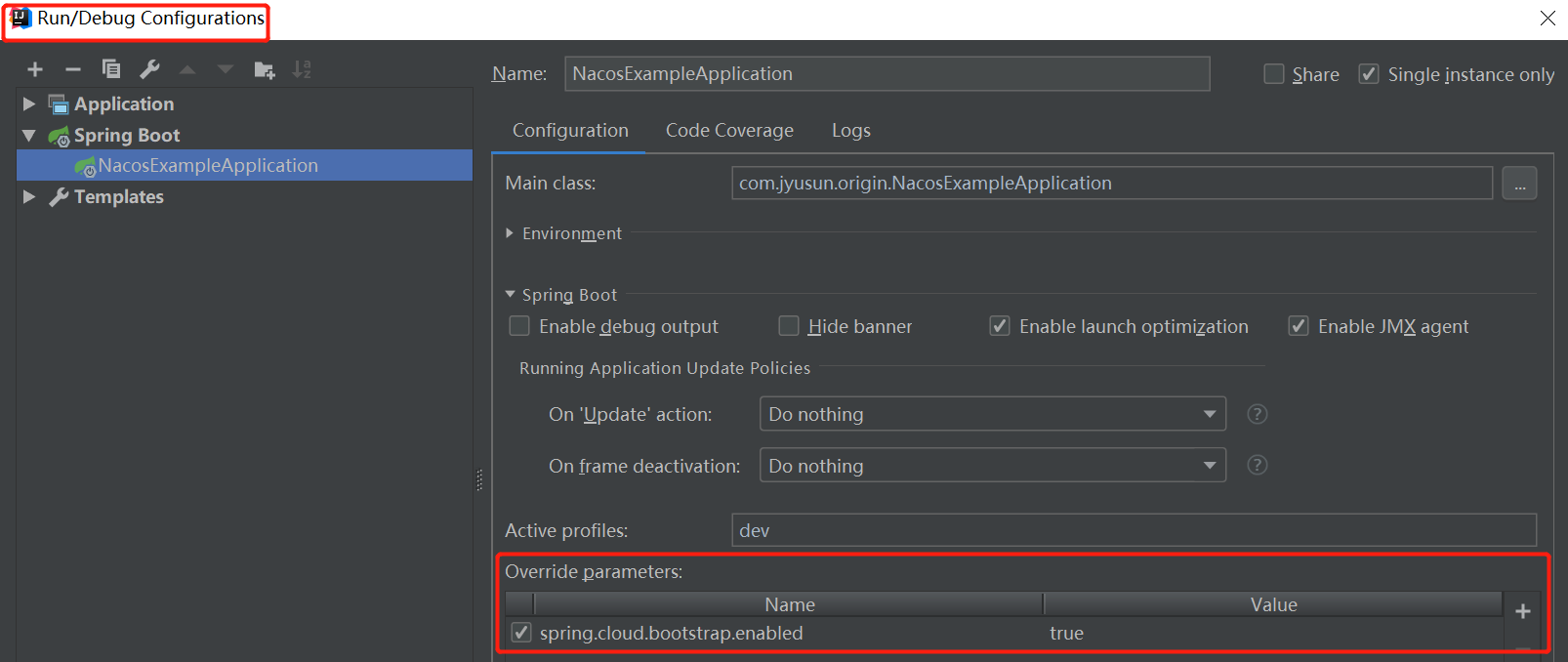
Task: Toggle Single instance only checkbox
Action: (1369, 74)
